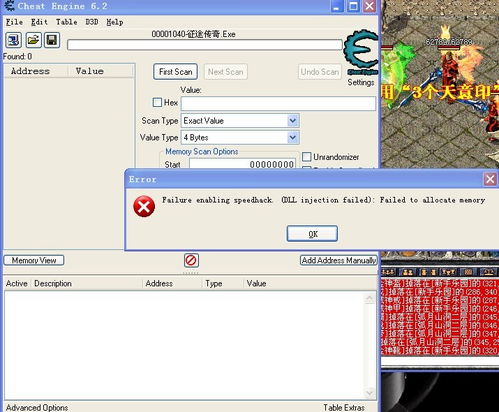The height and width of the screenshot is (412, 499).
Task: Click the Next Scan button
Action: point(226,72)
